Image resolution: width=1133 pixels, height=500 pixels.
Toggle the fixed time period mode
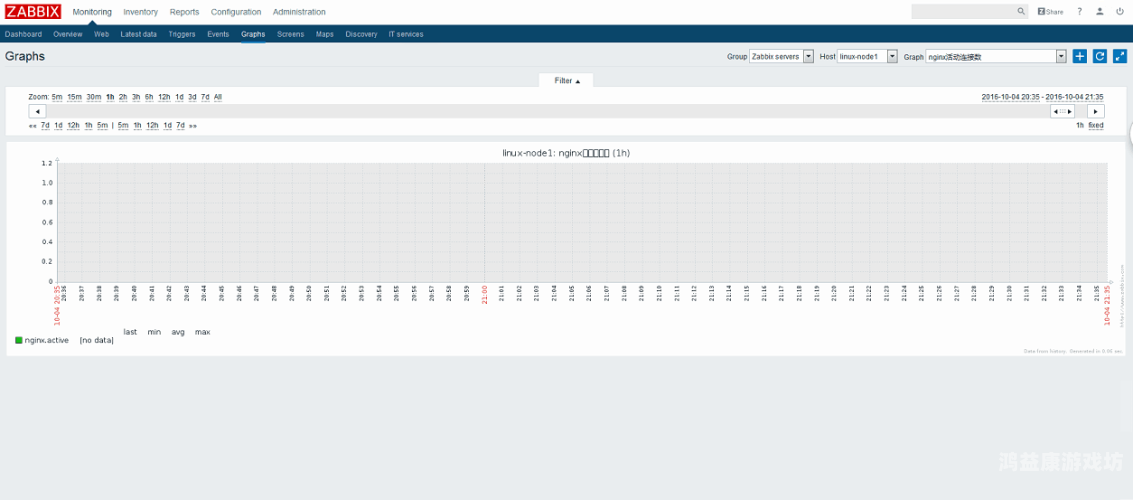pyautogui.click(x=1096, y=125)
